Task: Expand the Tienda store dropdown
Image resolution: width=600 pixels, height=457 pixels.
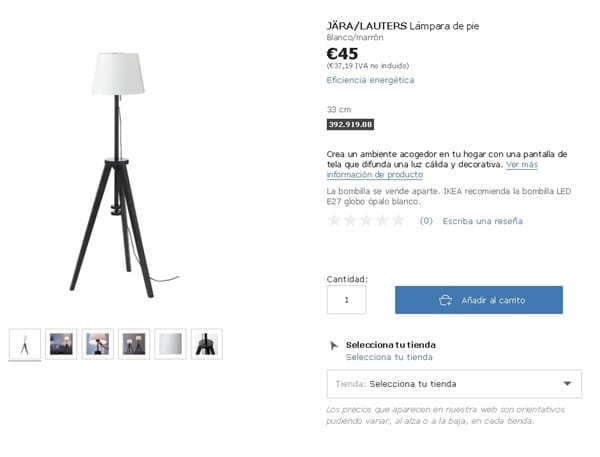Action: 454,384
